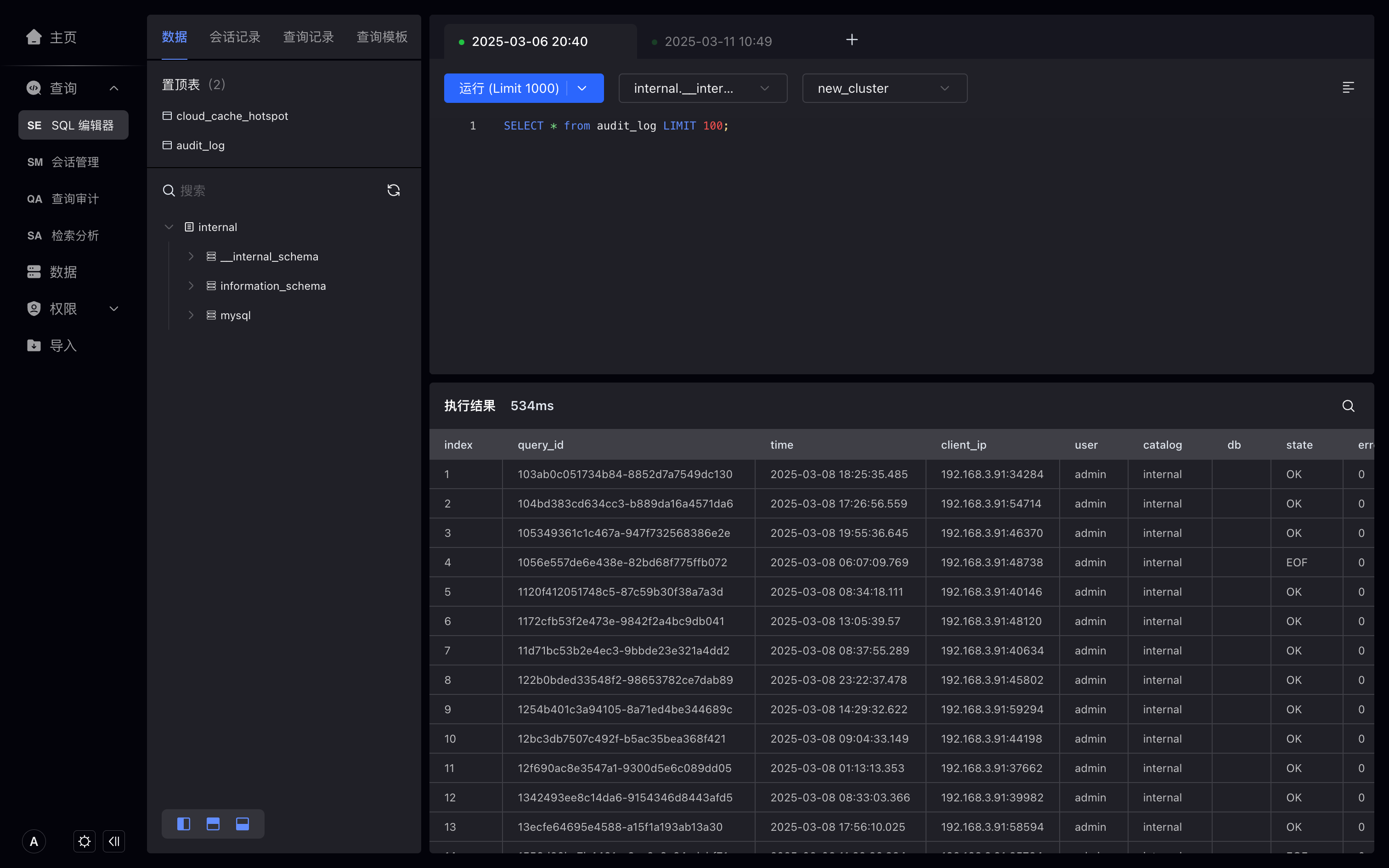The height and width of the screenshot is (868, 1389).
Task: Select the 2025-03-06 20:40 query tab
Action: (x=540, y=41)
